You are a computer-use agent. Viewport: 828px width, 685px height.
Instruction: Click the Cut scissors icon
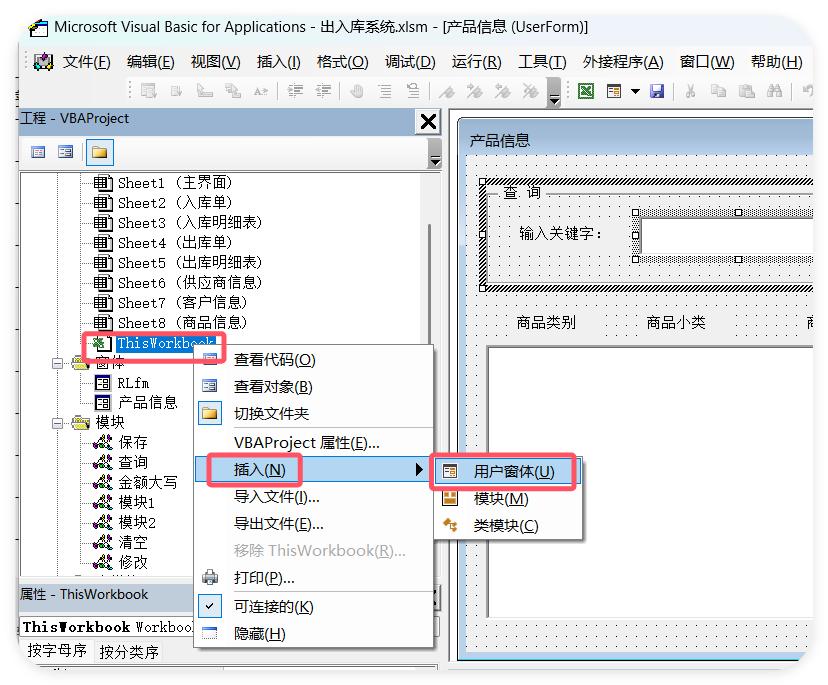[x=690, y=91]
